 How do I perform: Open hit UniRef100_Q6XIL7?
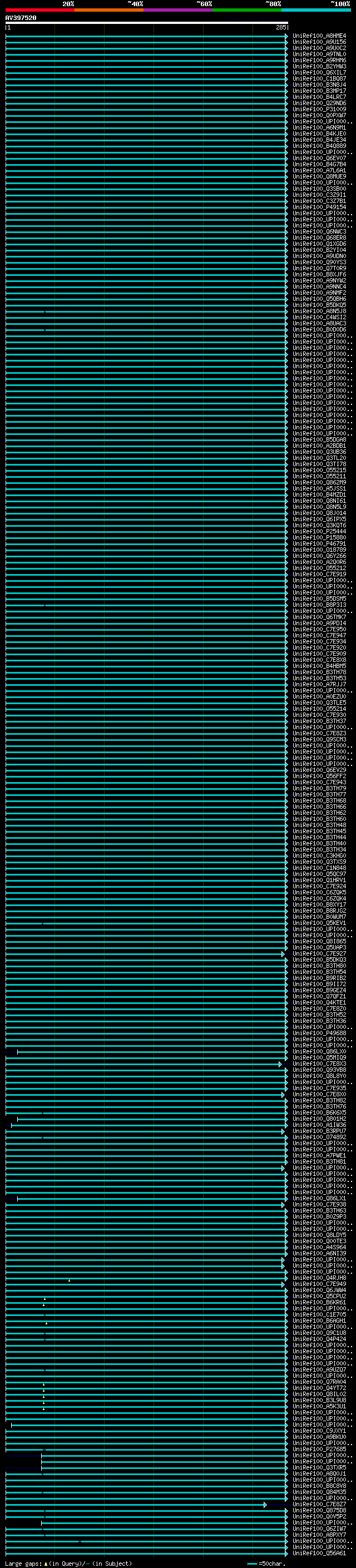pos(319,72)
